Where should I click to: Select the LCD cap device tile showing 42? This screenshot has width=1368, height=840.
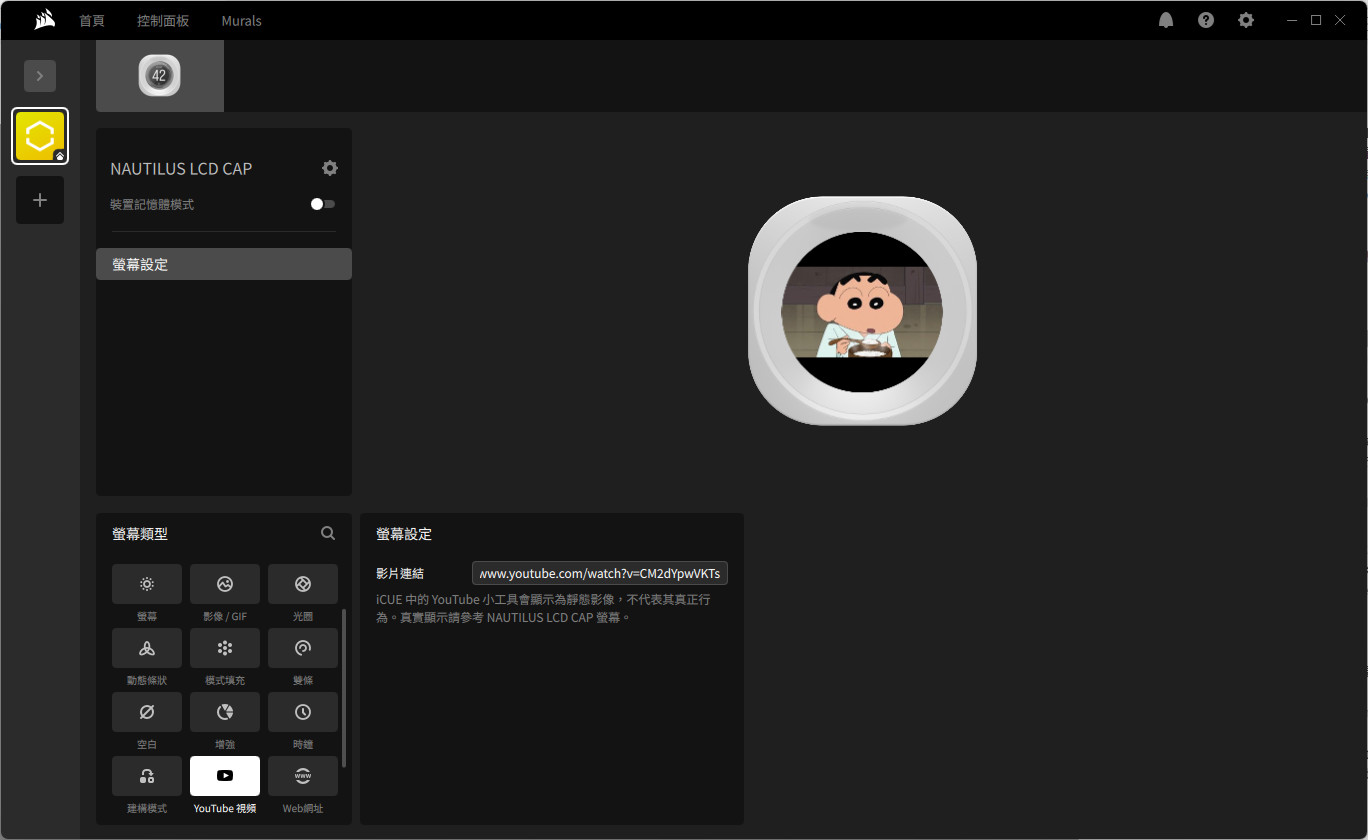[160, 76]
